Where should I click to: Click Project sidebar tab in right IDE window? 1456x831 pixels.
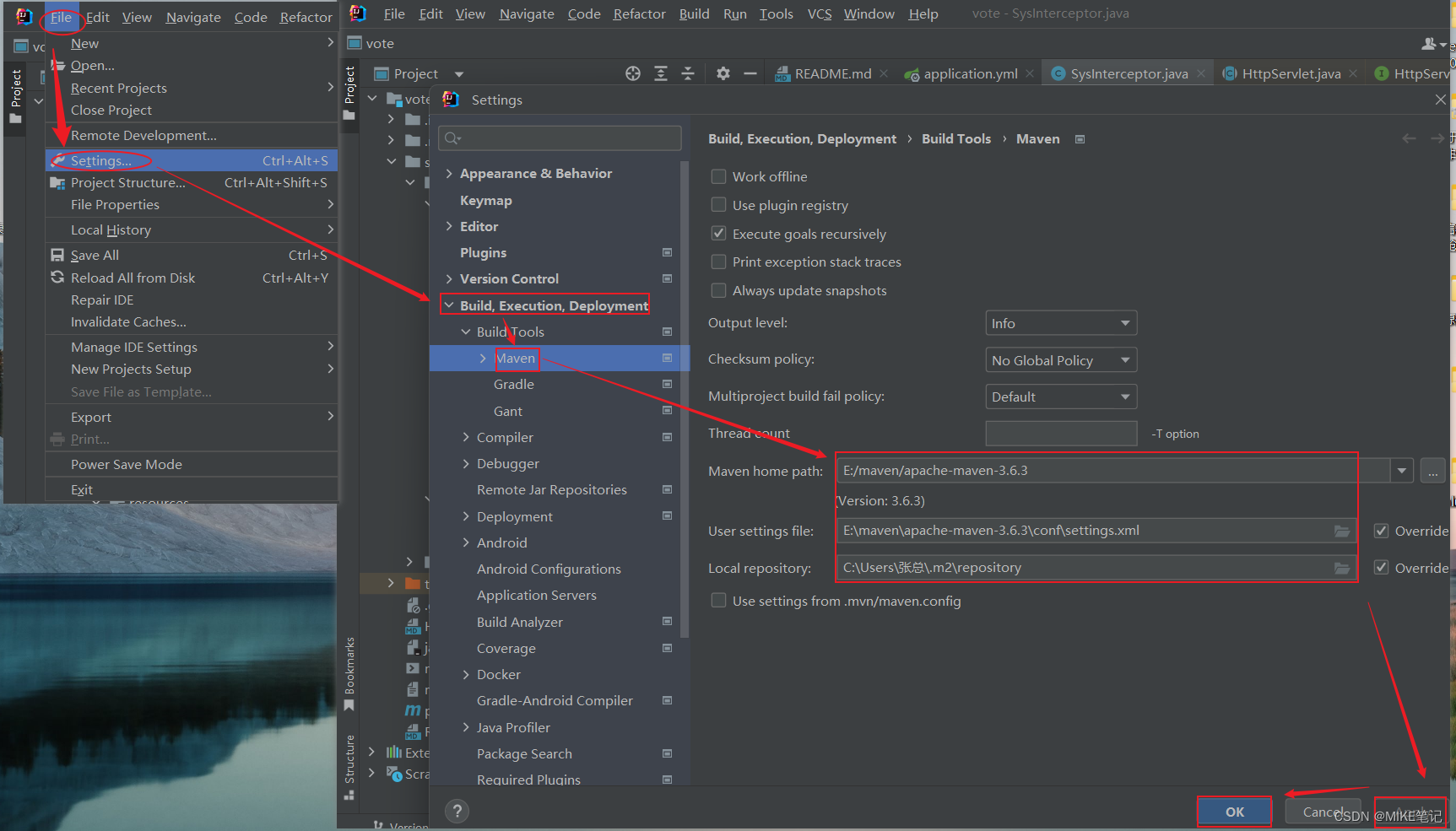tap(349, 93)
